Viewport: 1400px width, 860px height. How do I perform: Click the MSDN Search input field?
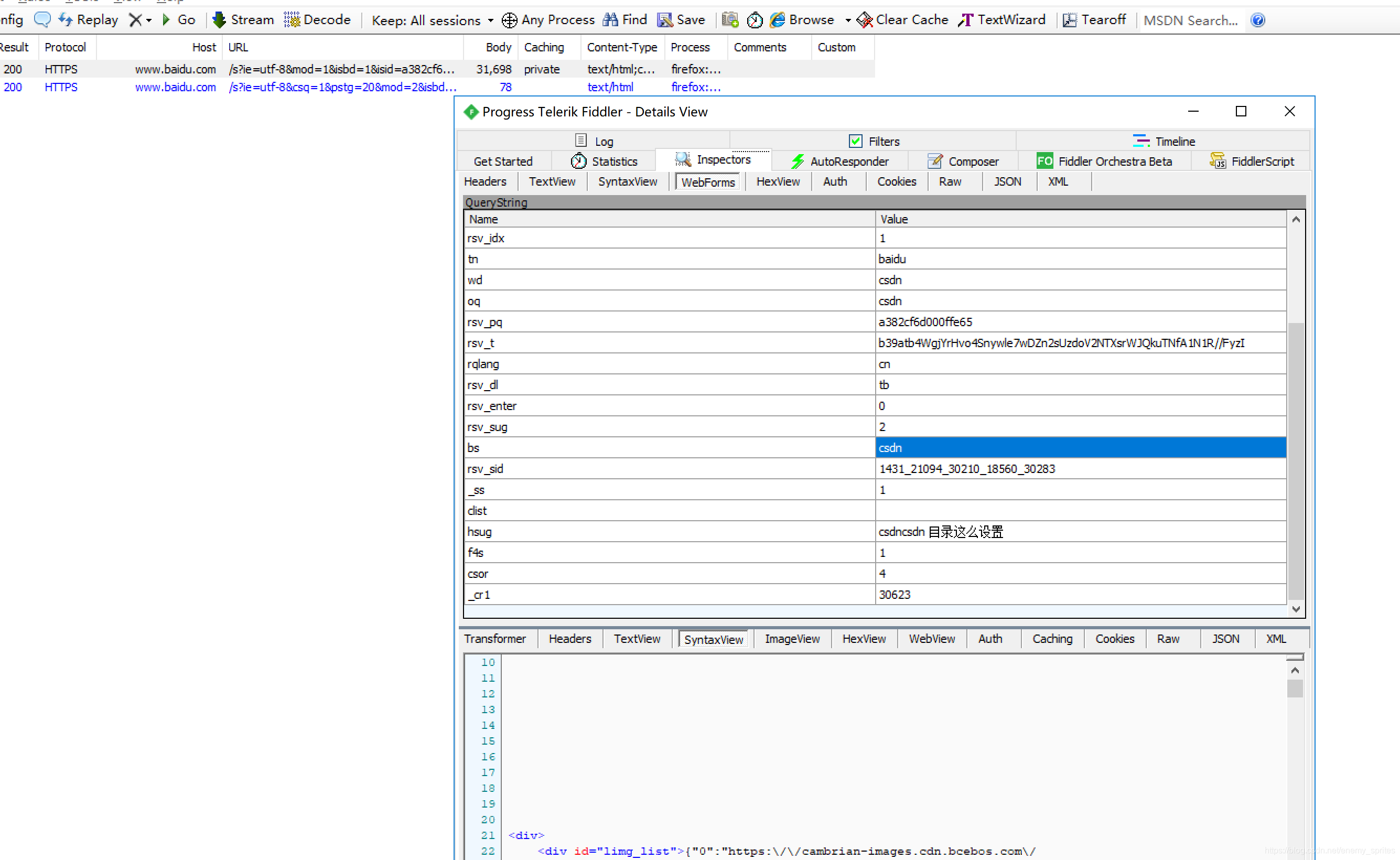[x=1191, y=20]
